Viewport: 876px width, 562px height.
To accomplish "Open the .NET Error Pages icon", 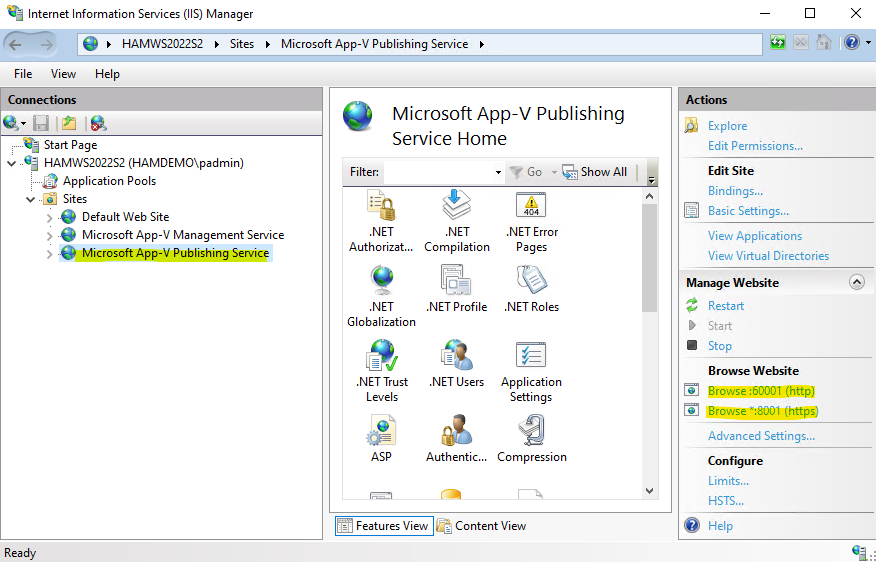I will [x=531, y=206].
